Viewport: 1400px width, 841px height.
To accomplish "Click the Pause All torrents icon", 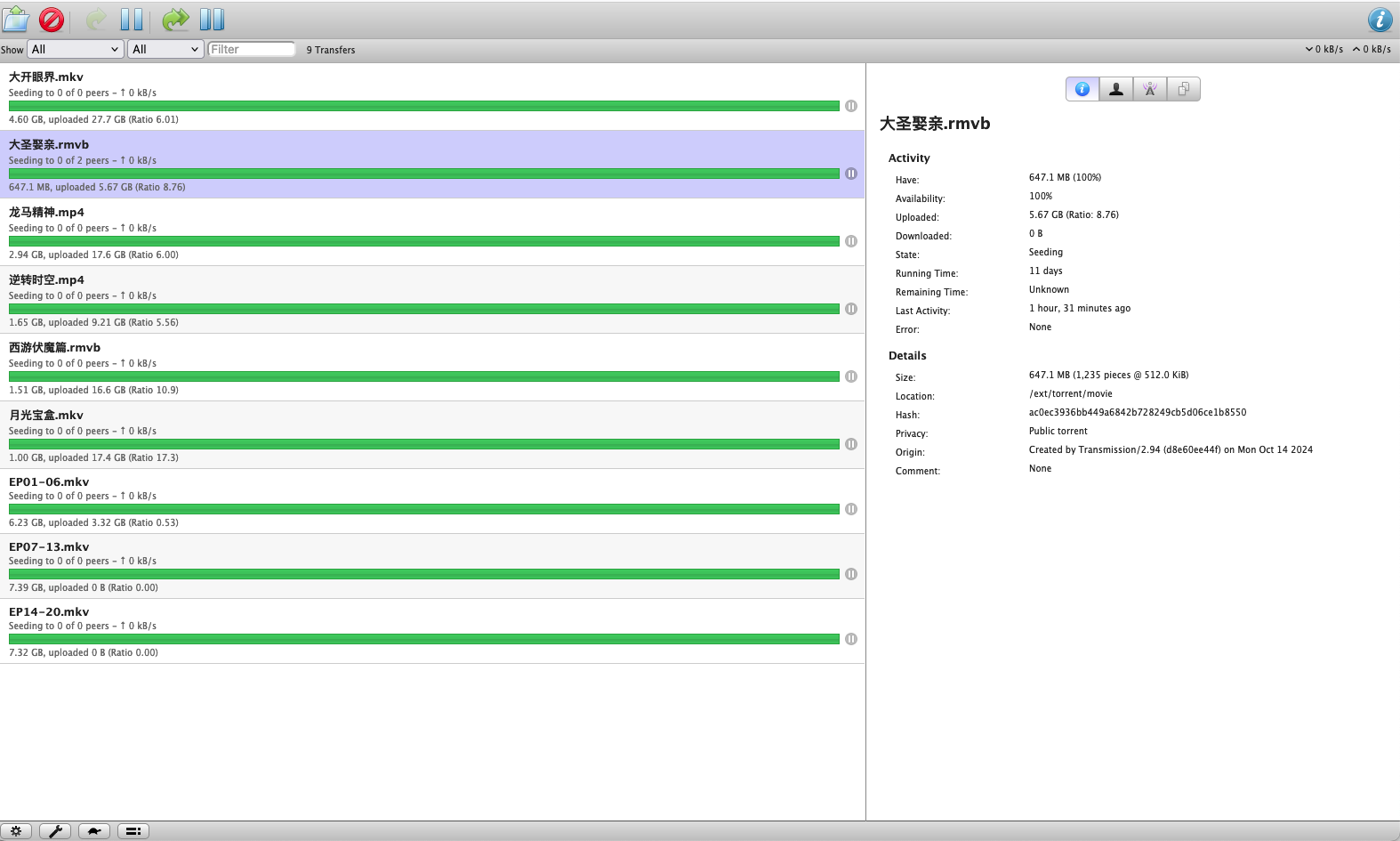I will 212,20.
